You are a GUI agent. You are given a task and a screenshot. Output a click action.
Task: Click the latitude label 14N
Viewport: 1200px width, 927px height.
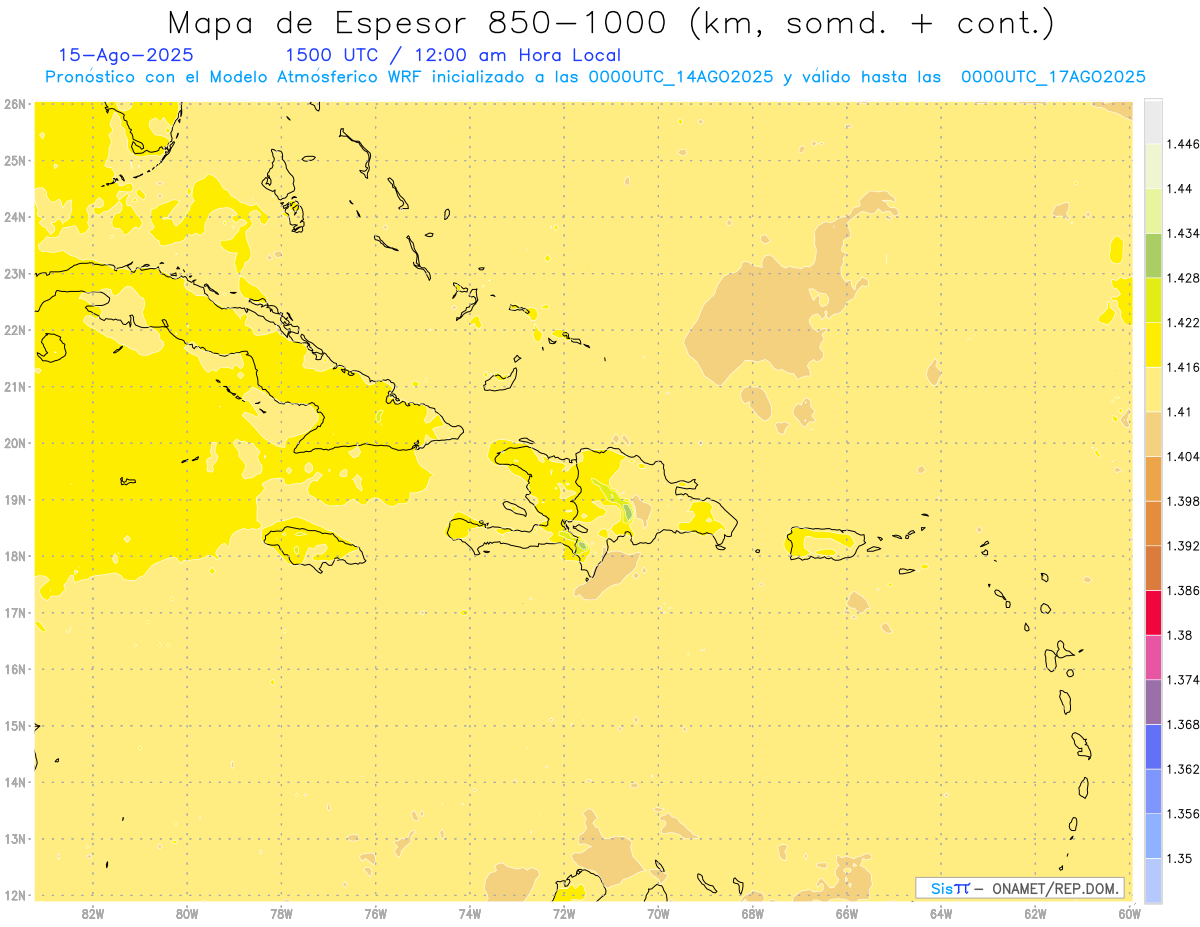pyautogui.click(x=15, y=782)
